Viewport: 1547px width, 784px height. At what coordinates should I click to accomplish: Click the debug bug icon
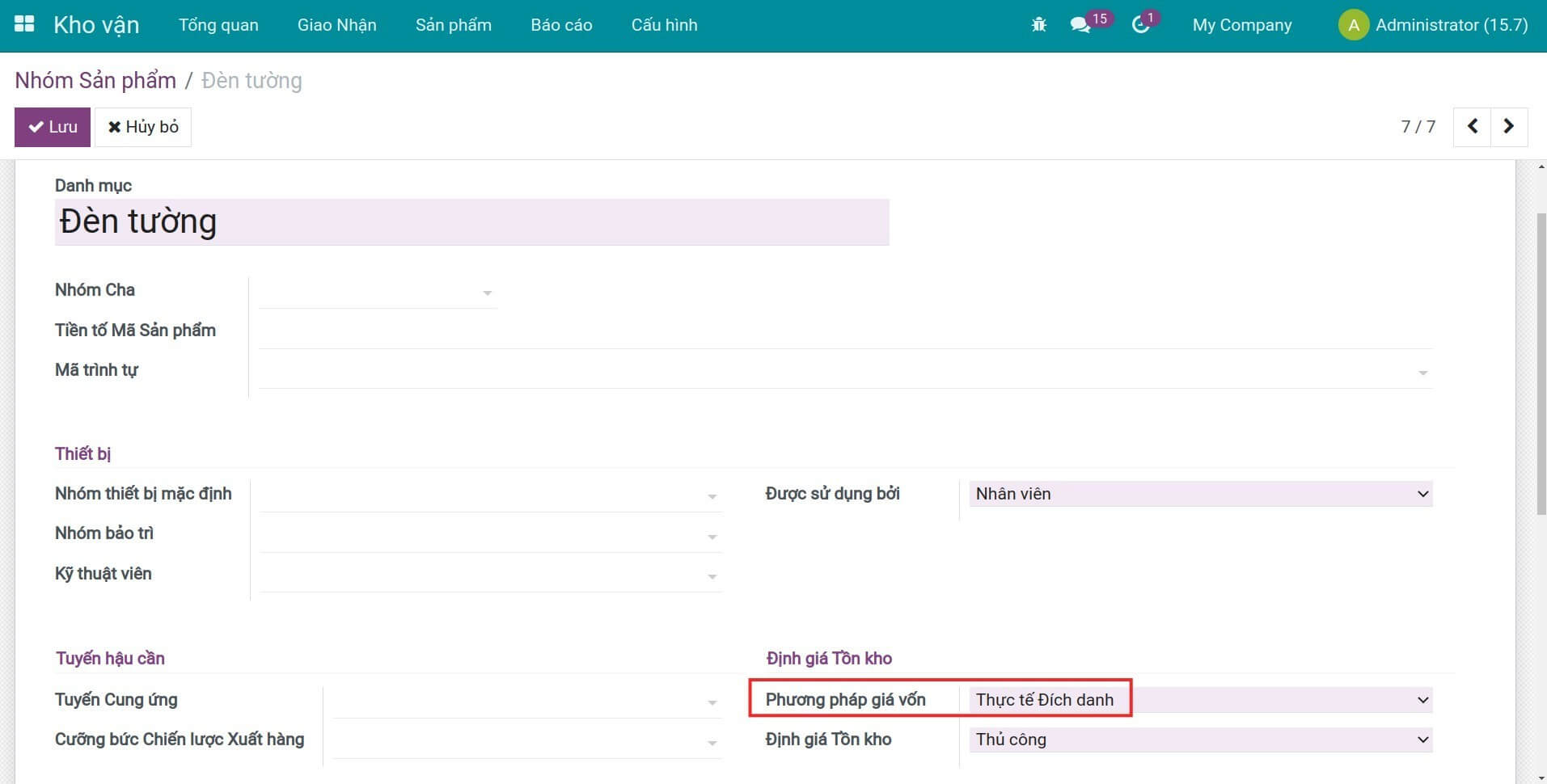click(x=1038, y=25)
